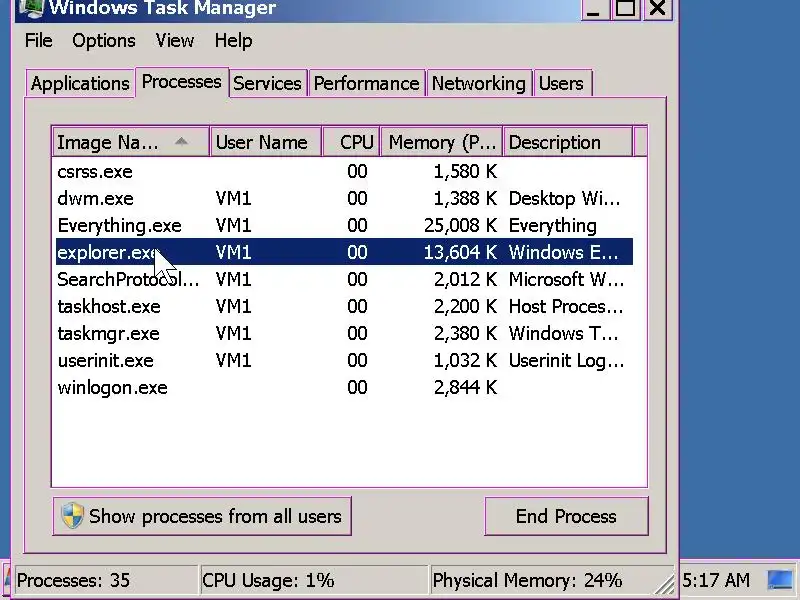The image size is (800, 600).
Task: Select the dwm.exe process
Action: (x=344, y=198)
